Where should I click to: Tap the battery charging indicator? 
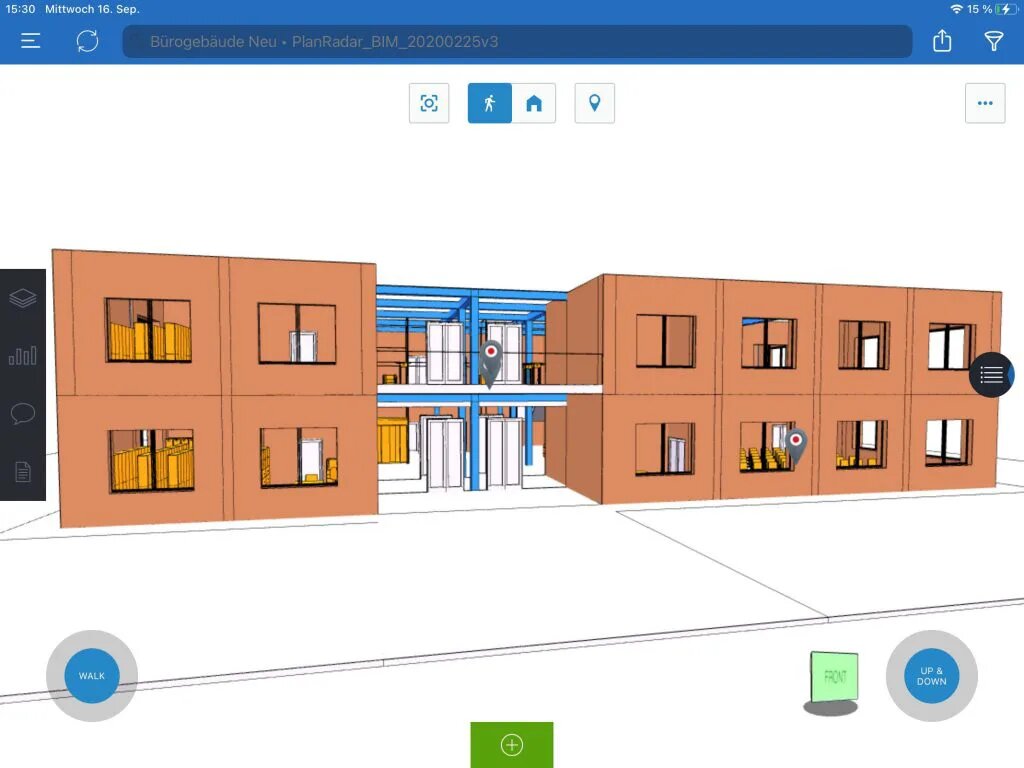1005,9
